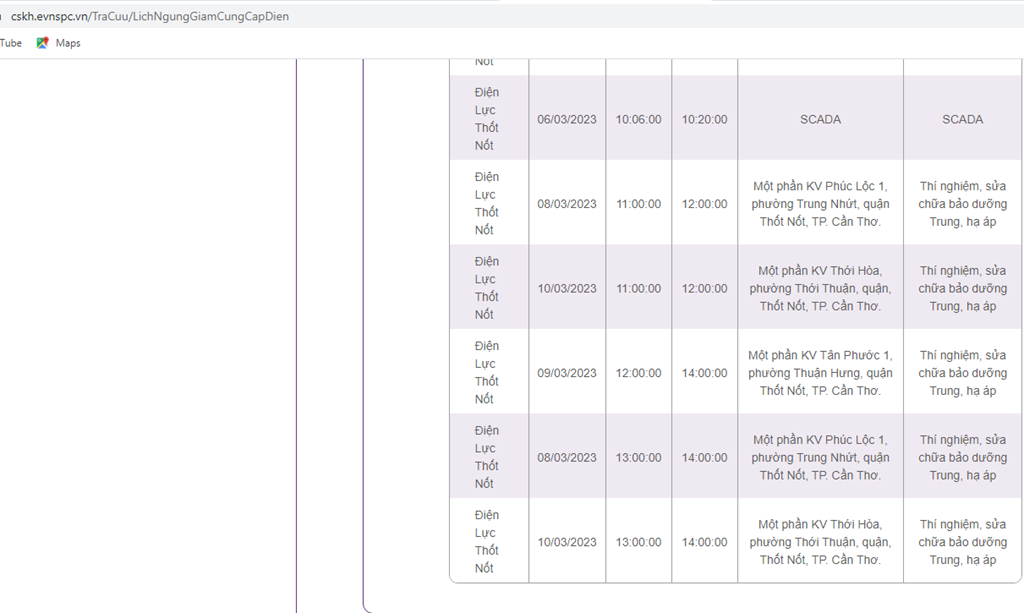The image size is (1024, 613).
Task: Select Phúc Lộc 1 area in 13:00:00 row
Action: [820, 457]
